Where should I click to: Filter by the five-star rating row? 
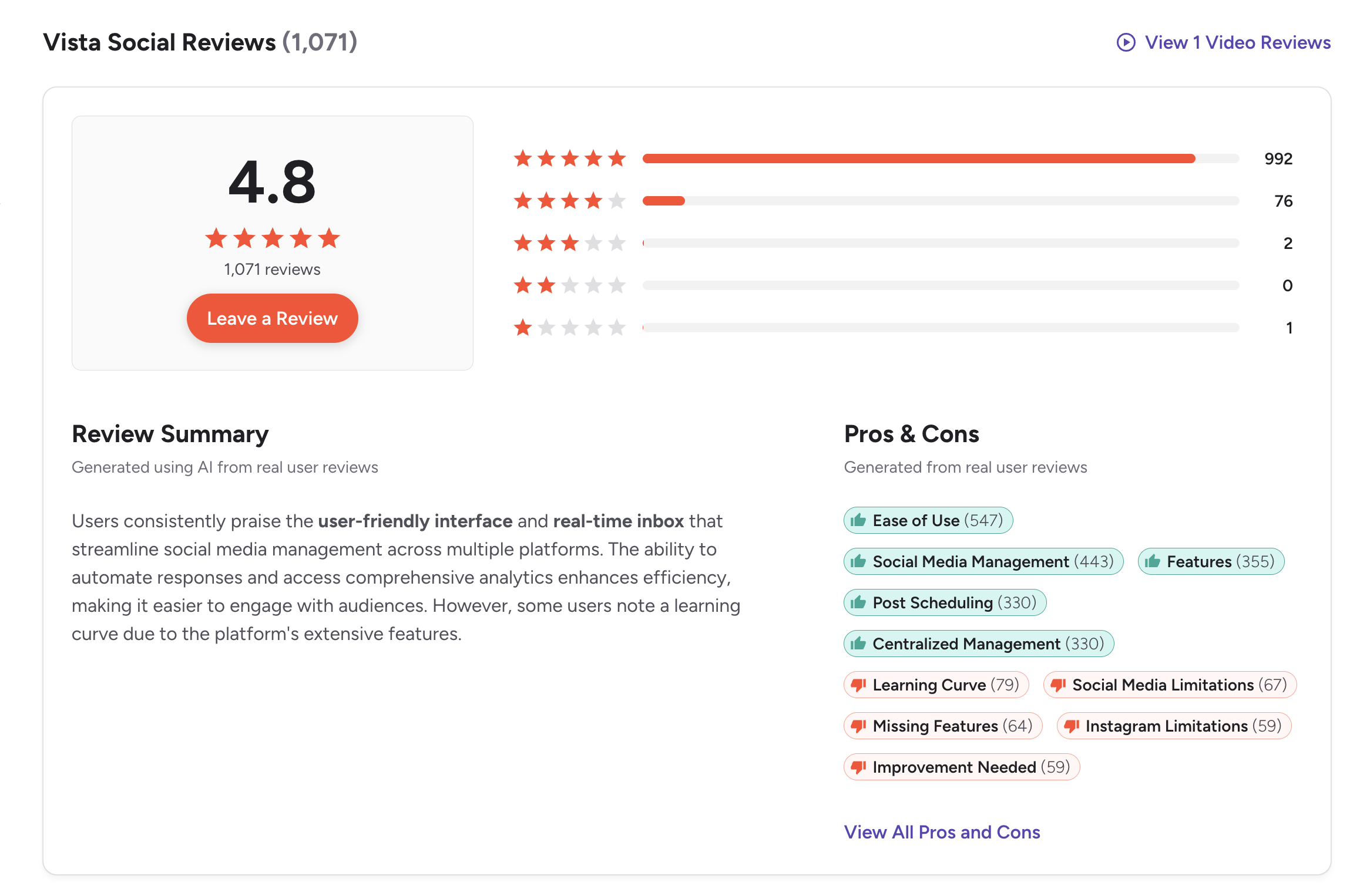940,159
